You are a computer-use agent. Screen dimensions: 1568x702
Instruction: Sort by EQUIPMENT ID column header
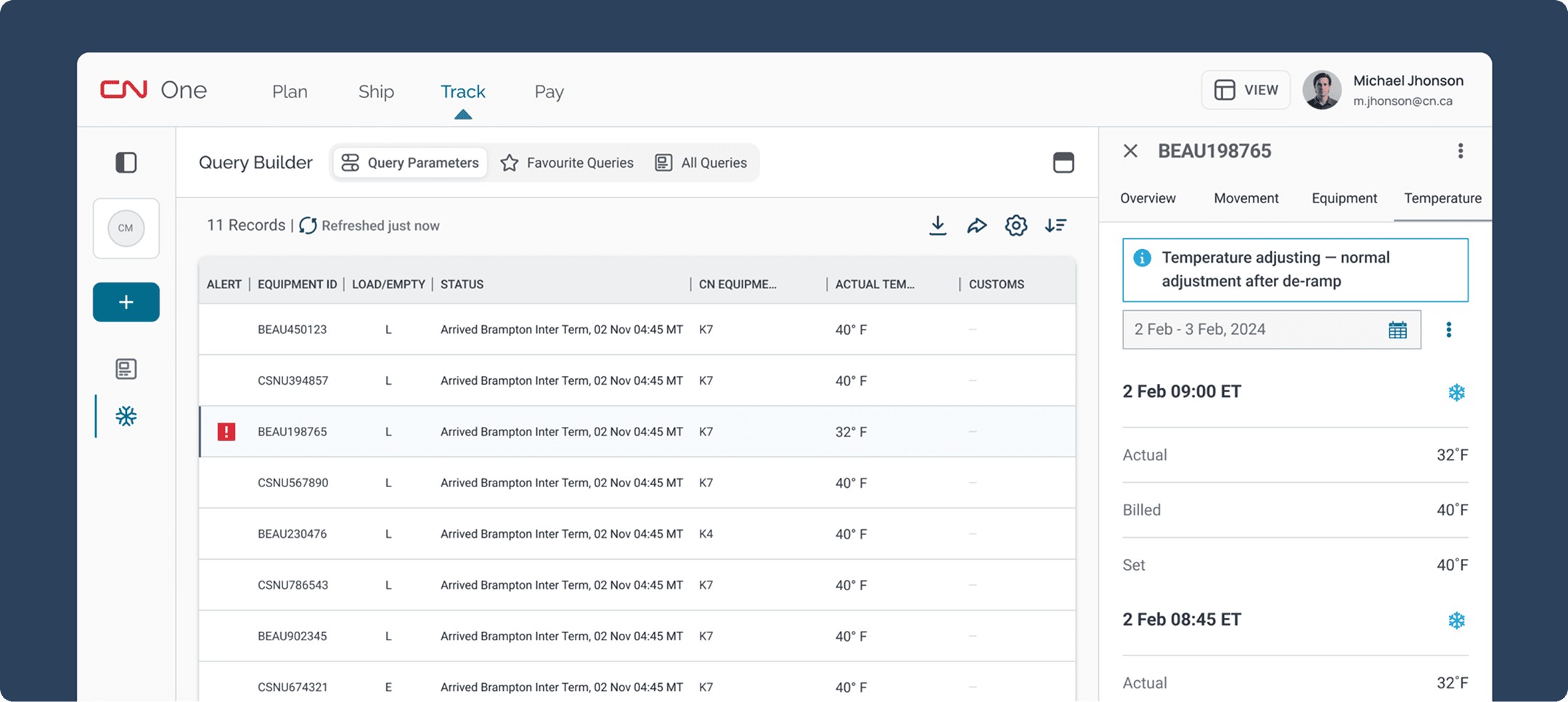pos(297,285)
